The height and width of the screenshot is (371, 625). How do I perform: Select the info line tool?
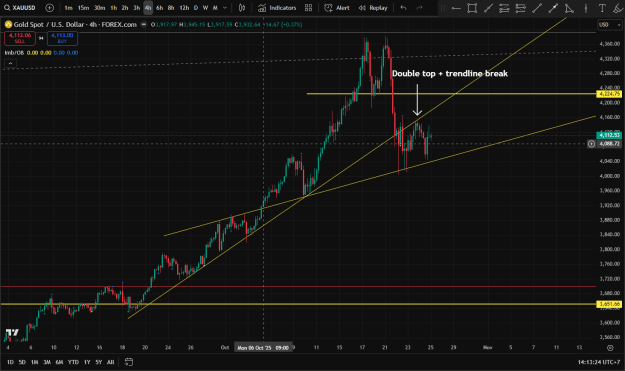(553, 8)
